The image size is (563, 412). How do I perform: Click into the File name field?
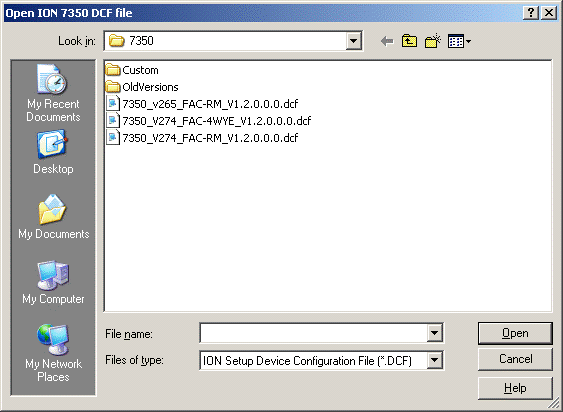313,333
